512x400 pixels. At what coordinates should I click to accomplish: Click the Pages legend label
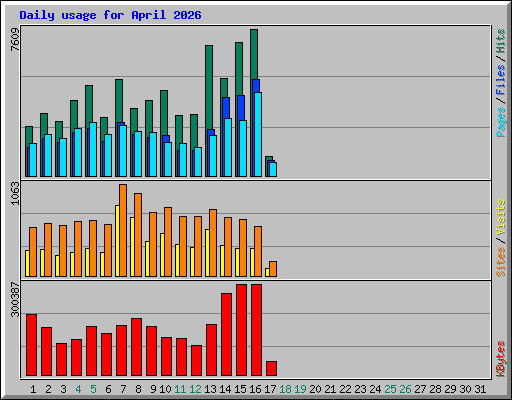(x=500, y=122)
